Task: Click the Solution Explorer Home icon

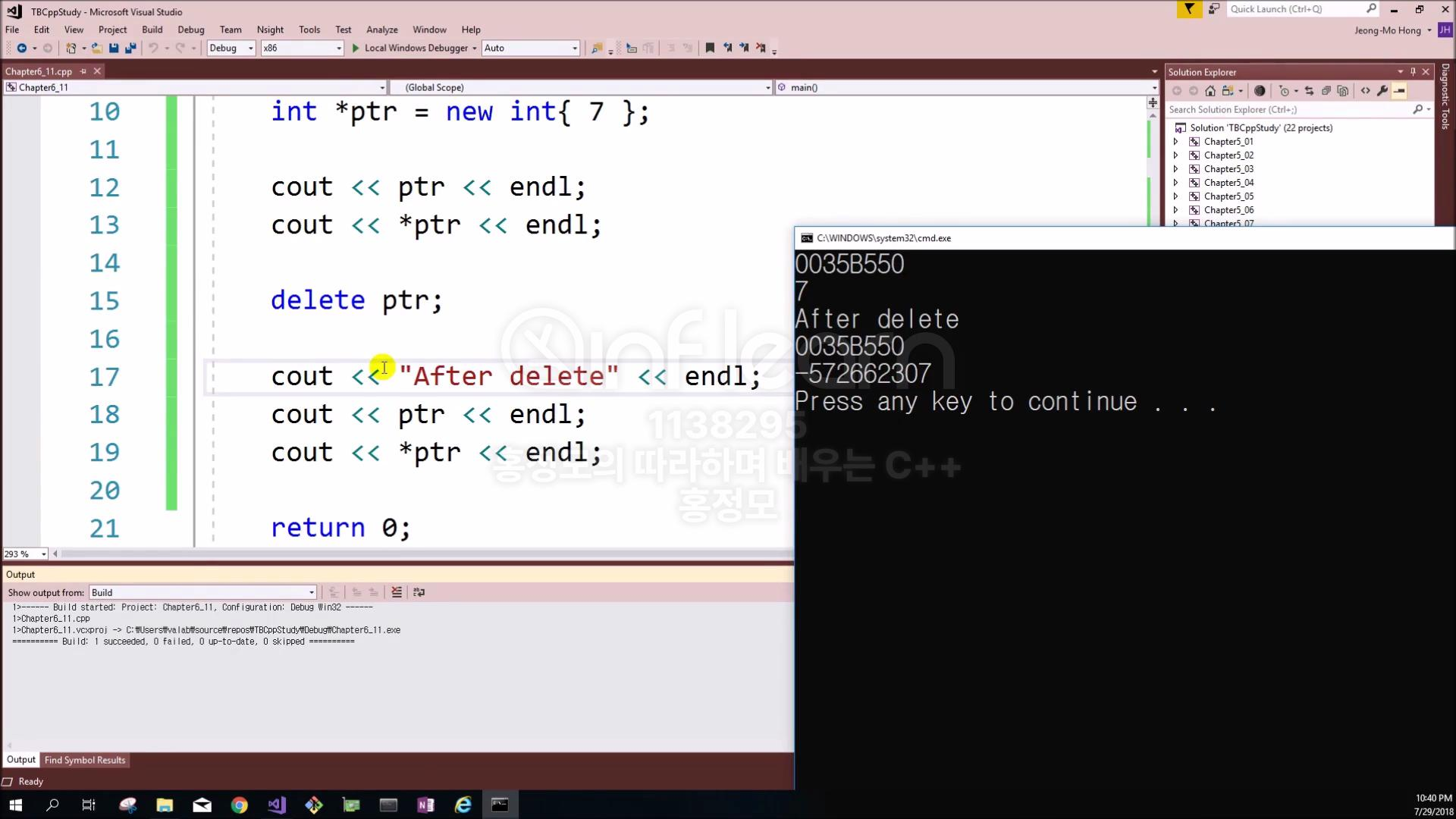Action: (1210, 91)
